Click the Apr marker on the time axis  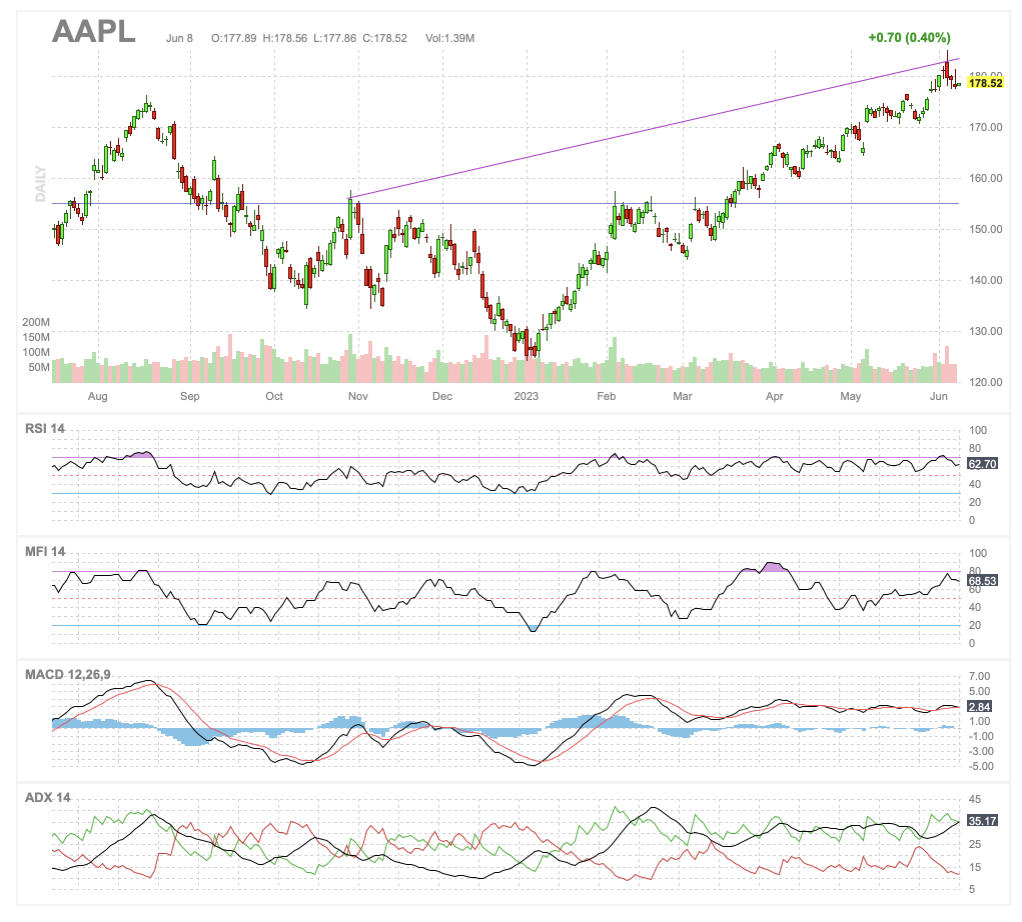[x=774, y=396]
